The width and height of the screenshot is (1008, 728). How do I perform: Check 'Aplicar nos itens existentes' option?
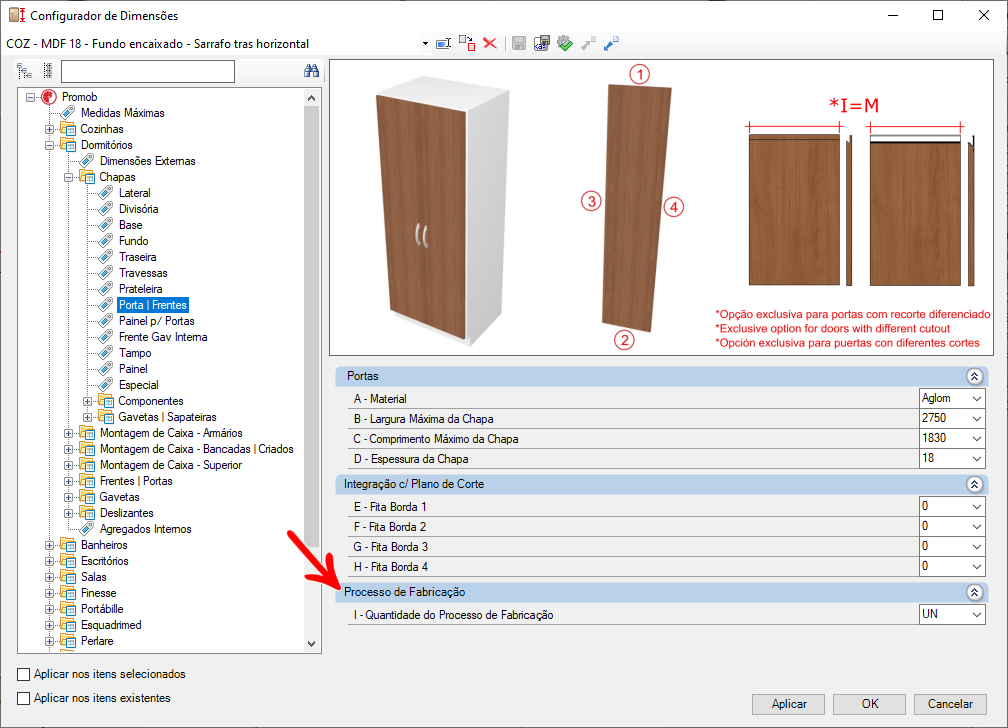point(24,698)
